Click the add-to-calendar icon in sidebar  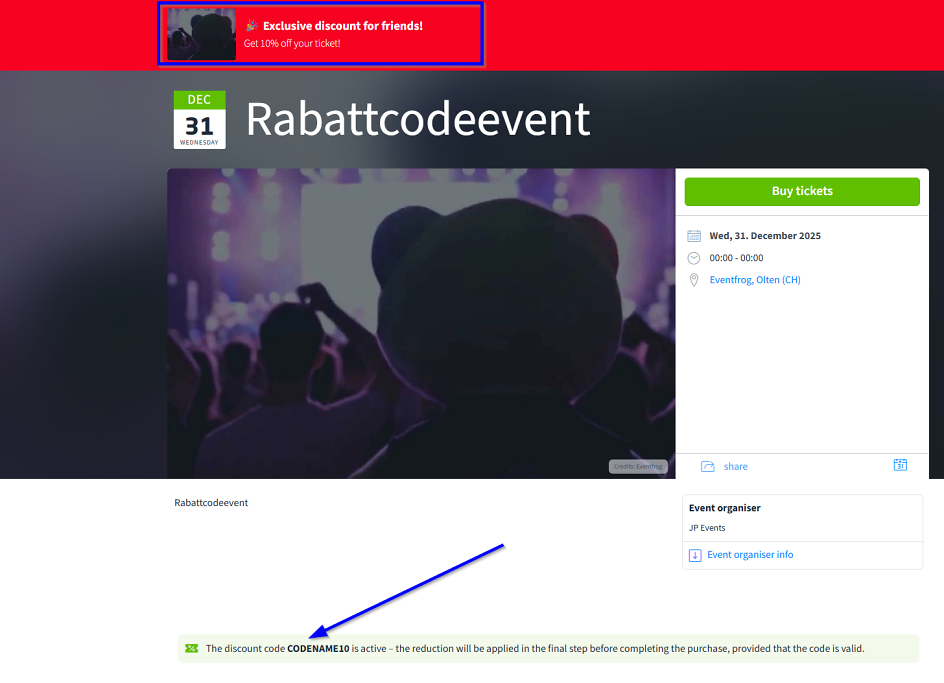click(x=900, y=465)
